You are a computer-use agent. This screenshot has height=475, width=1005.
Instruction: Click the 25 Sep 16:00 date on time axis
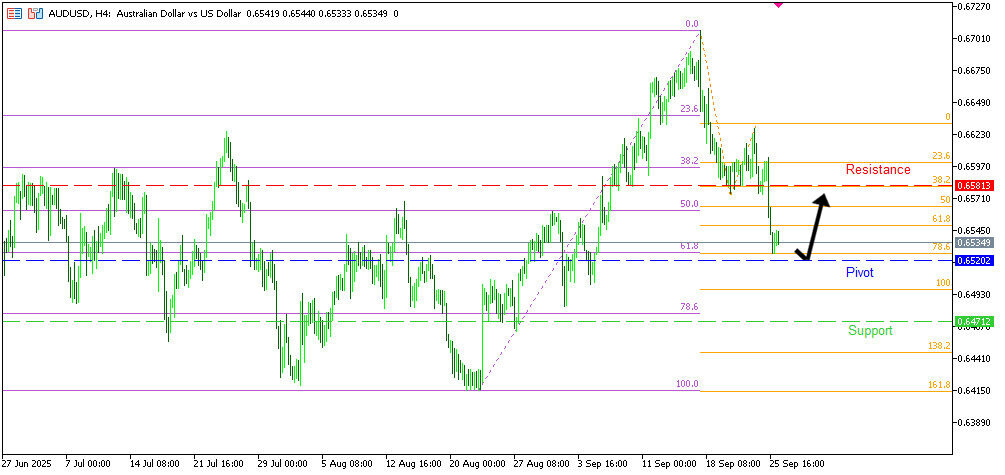point(796,464)
